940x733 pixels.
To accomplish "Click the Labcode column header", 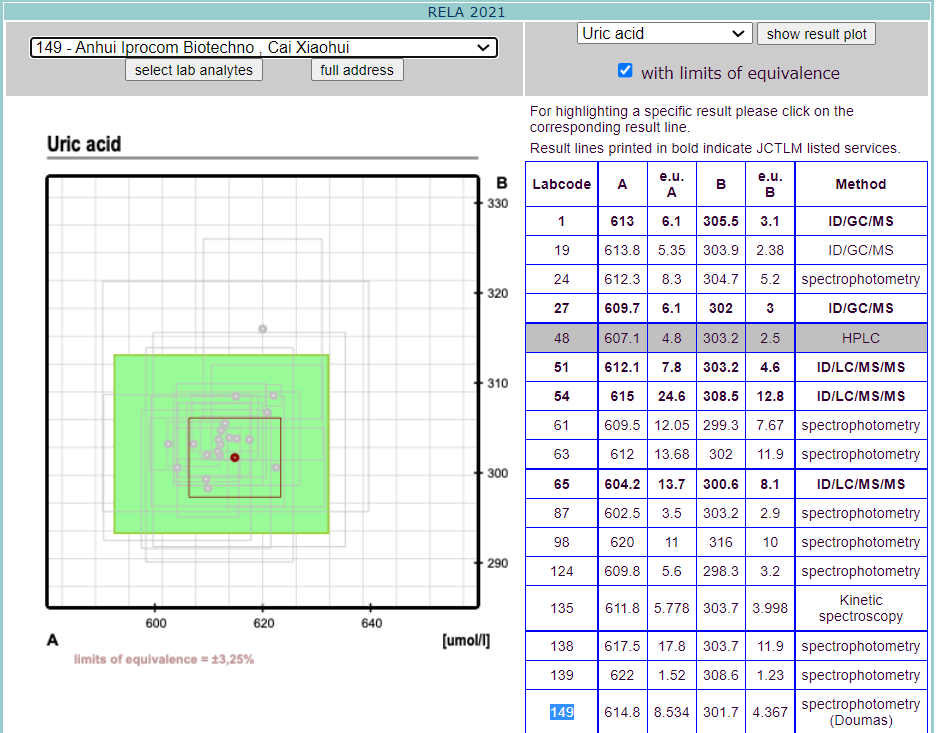I will coord(561,184).
